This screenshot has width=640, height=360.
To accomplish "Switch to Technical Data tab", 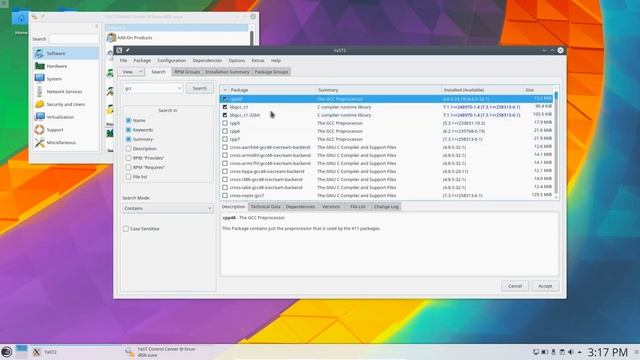I will point(265,207).
